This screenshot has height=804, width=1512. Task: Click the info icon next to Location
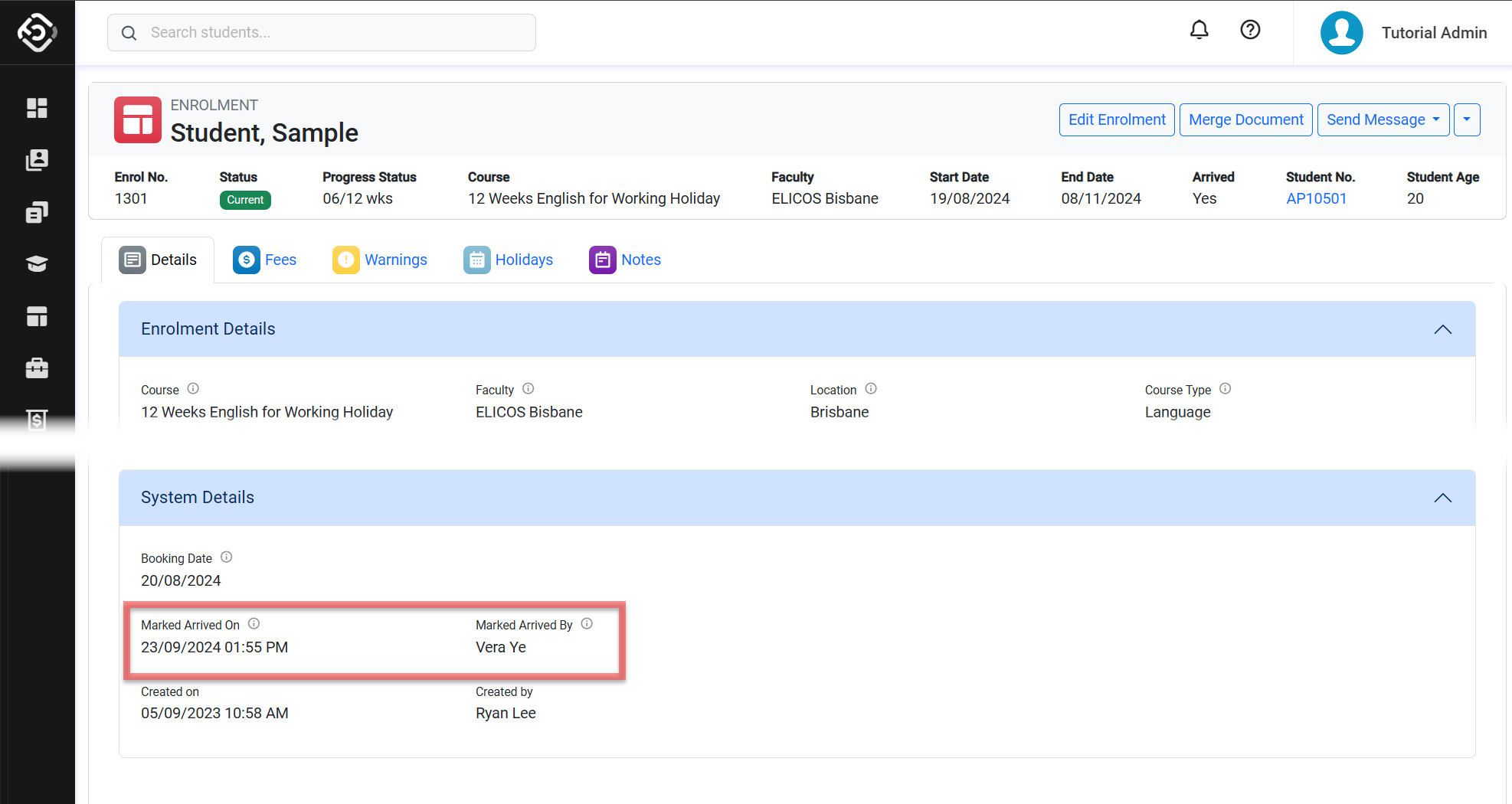[871, 389]
